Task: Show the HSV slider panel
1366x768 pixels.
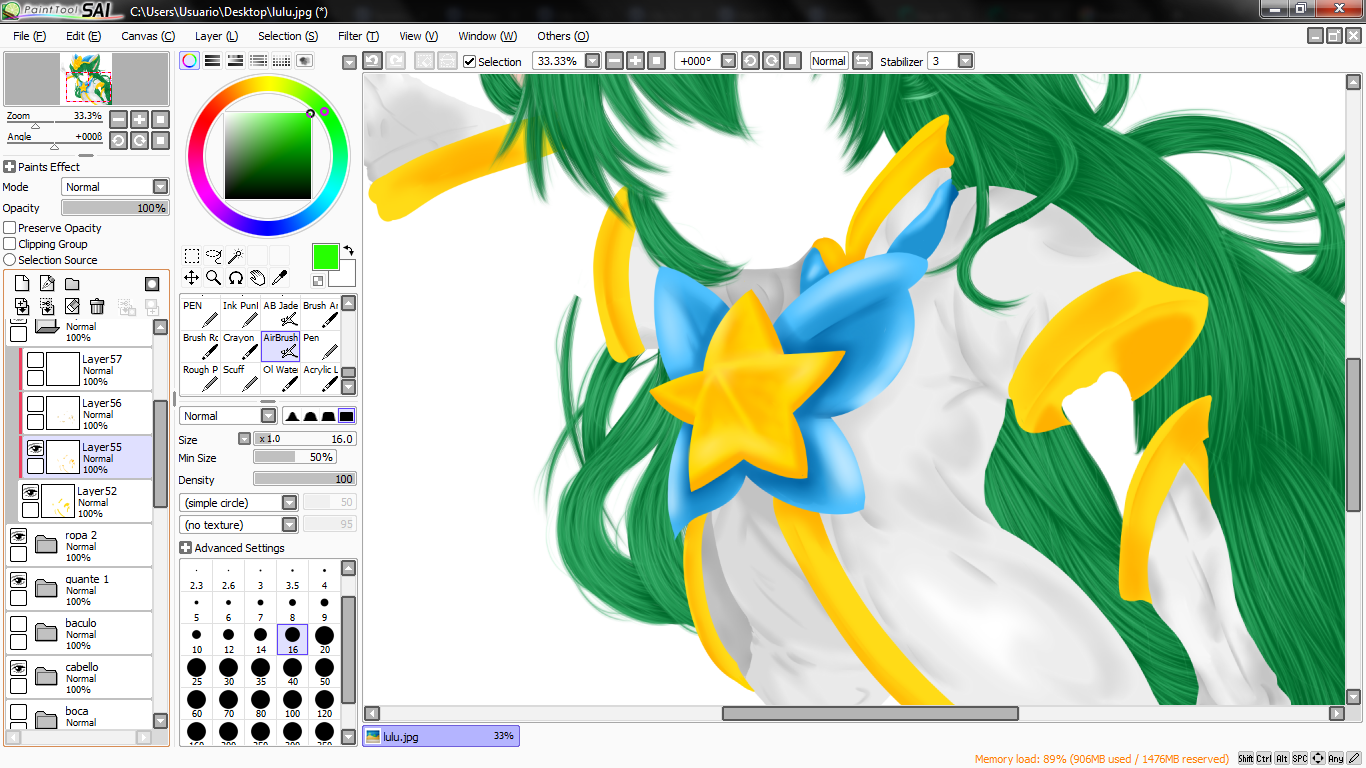Action: (x=235, y=61)
